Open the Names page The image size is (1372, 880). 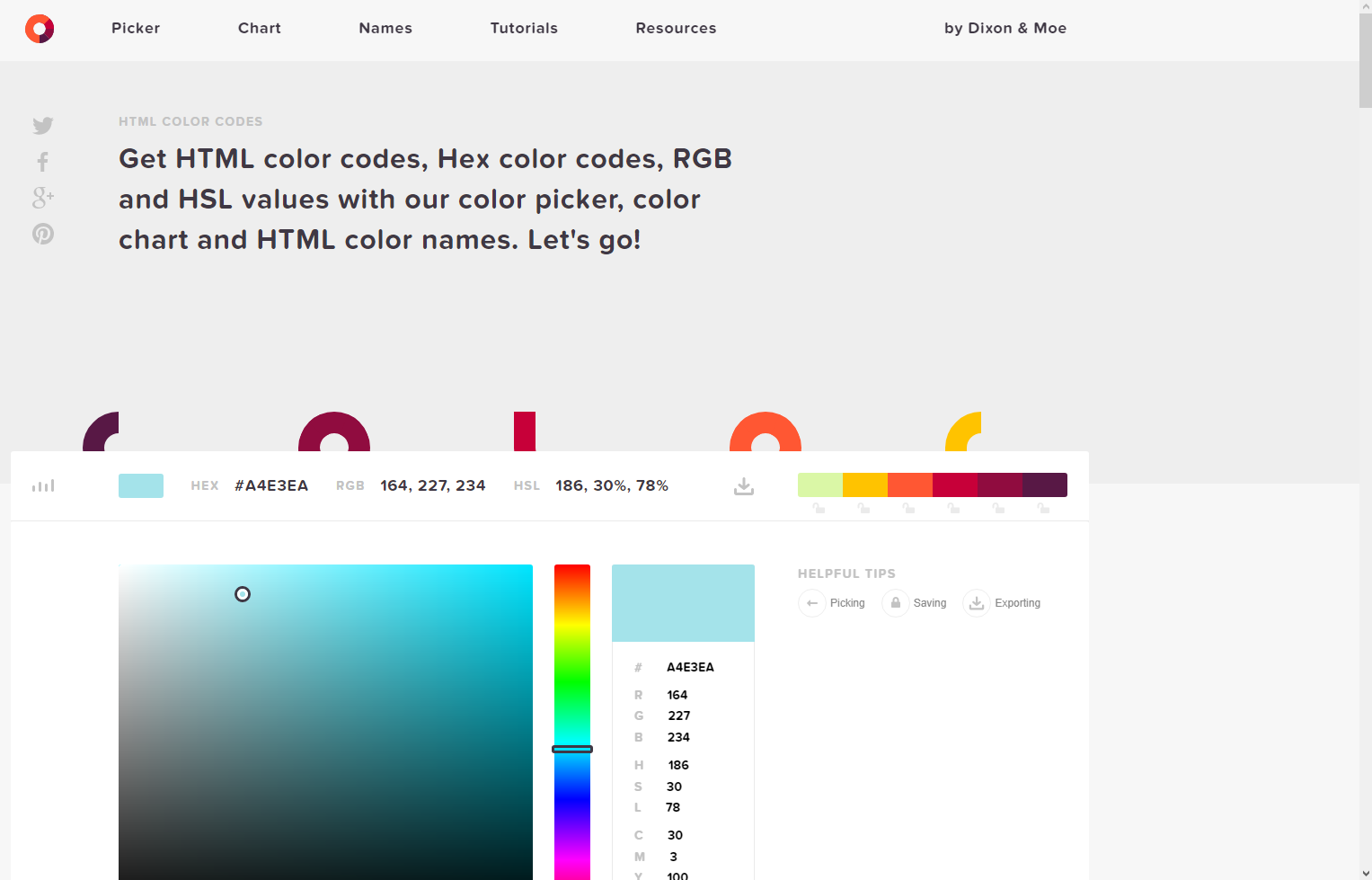tap(385, 28)
